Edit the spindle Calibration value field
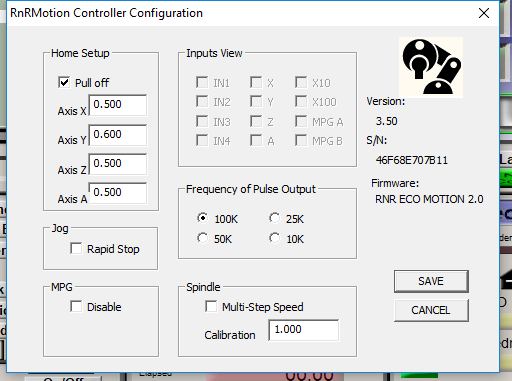512x381 pixels. pos(304,330)
